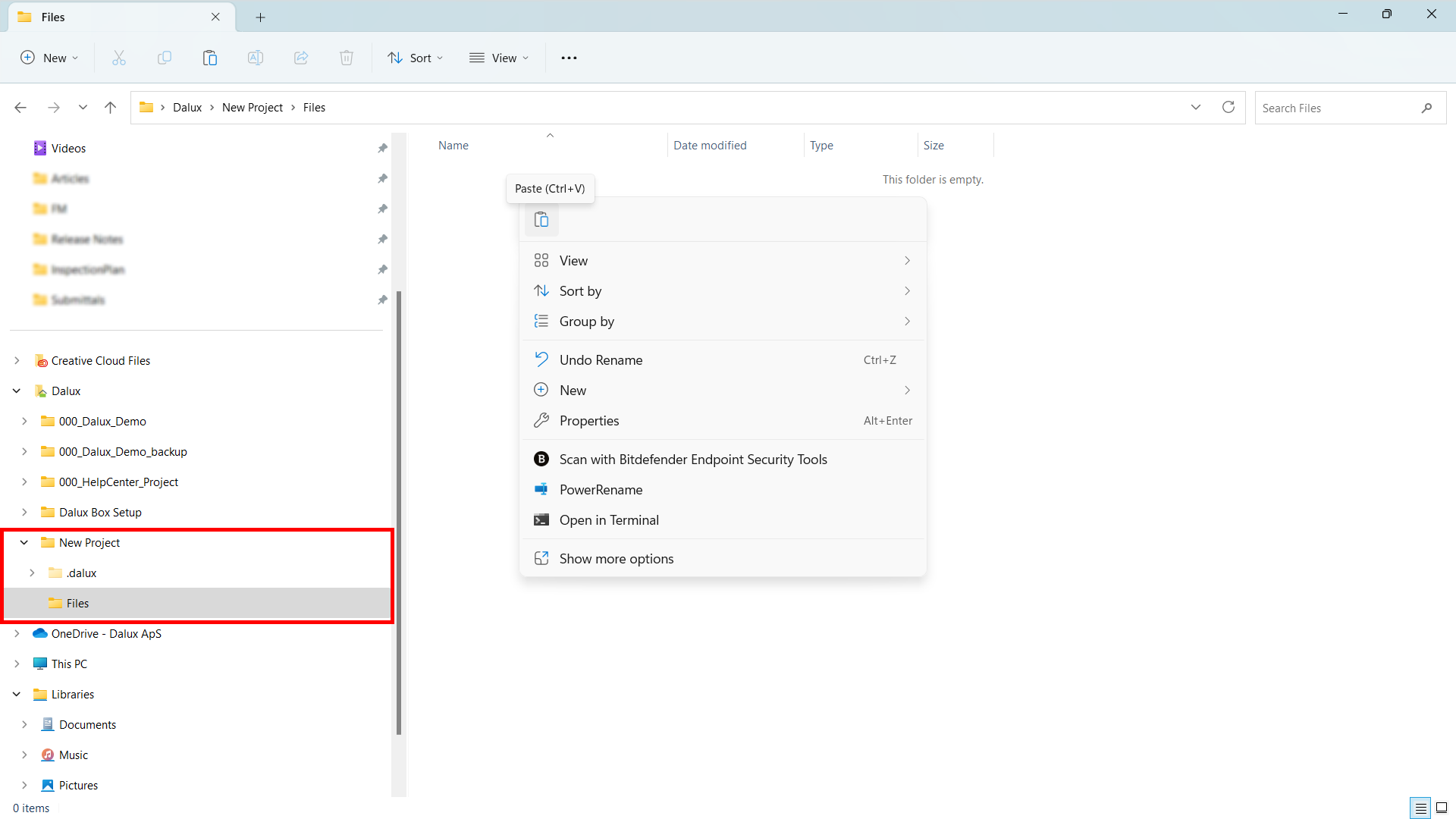1456x819 pixels.
Task: Choose Show more options menu entry
Action: 616,559
